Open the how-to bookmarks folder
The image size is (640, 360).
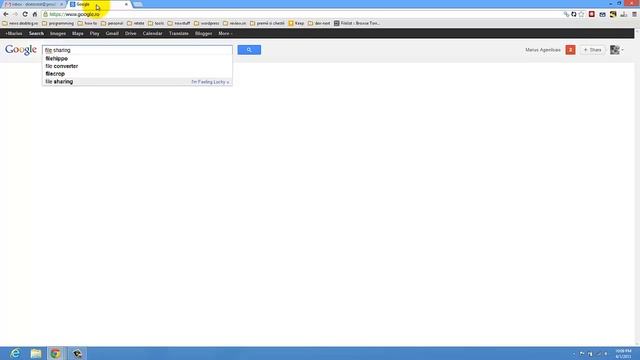click(87, 23)
